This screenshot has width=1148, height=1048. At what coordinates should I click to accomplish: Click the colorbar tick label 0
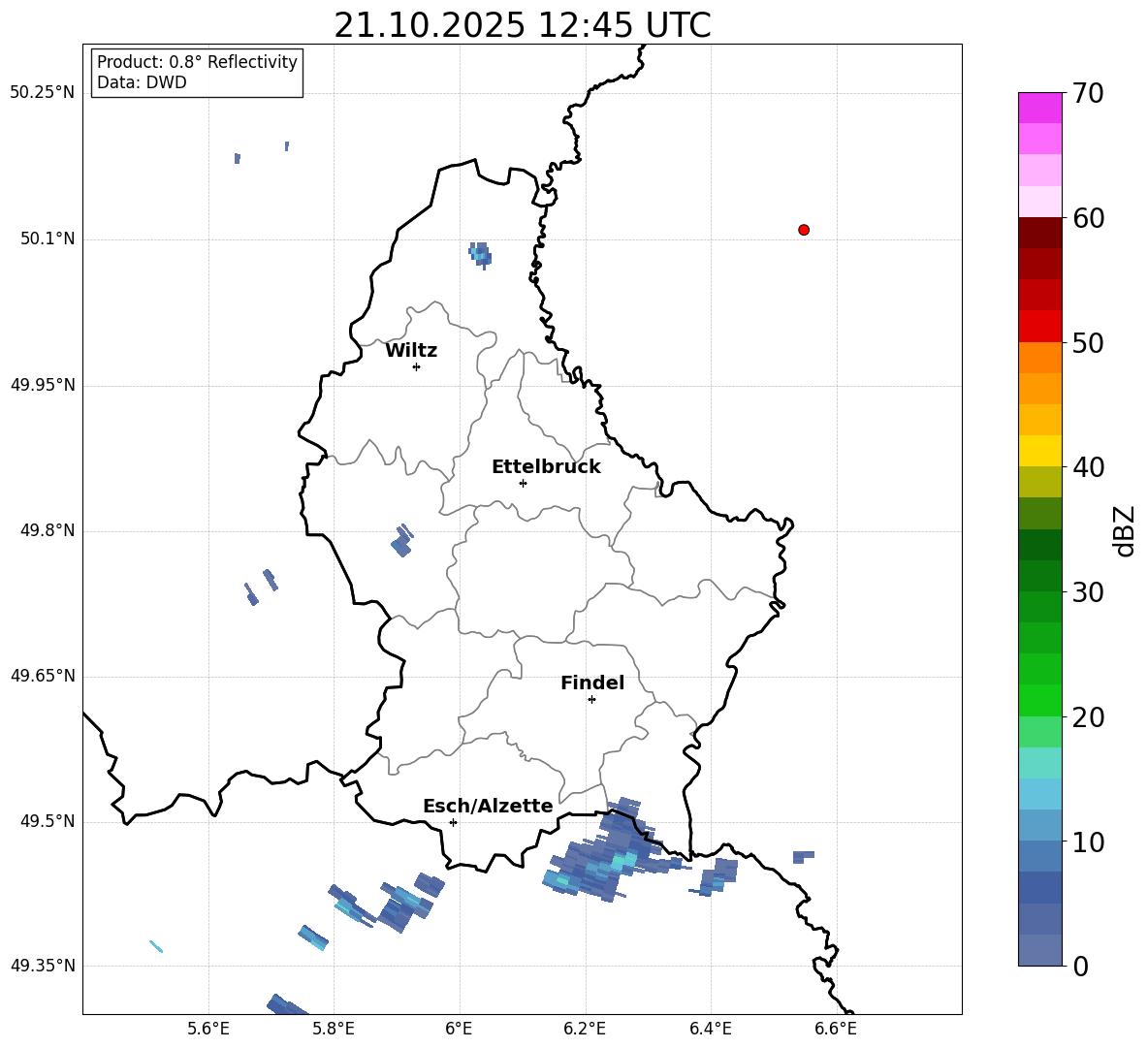(x=1080, y=966)
